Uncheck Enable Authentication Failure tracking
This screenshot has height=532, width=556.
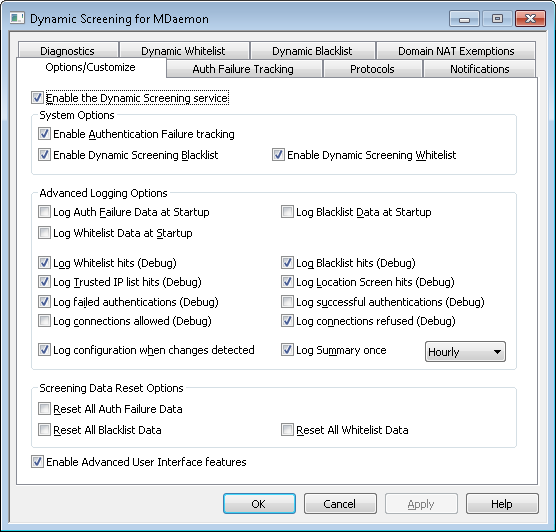(44, 134)
